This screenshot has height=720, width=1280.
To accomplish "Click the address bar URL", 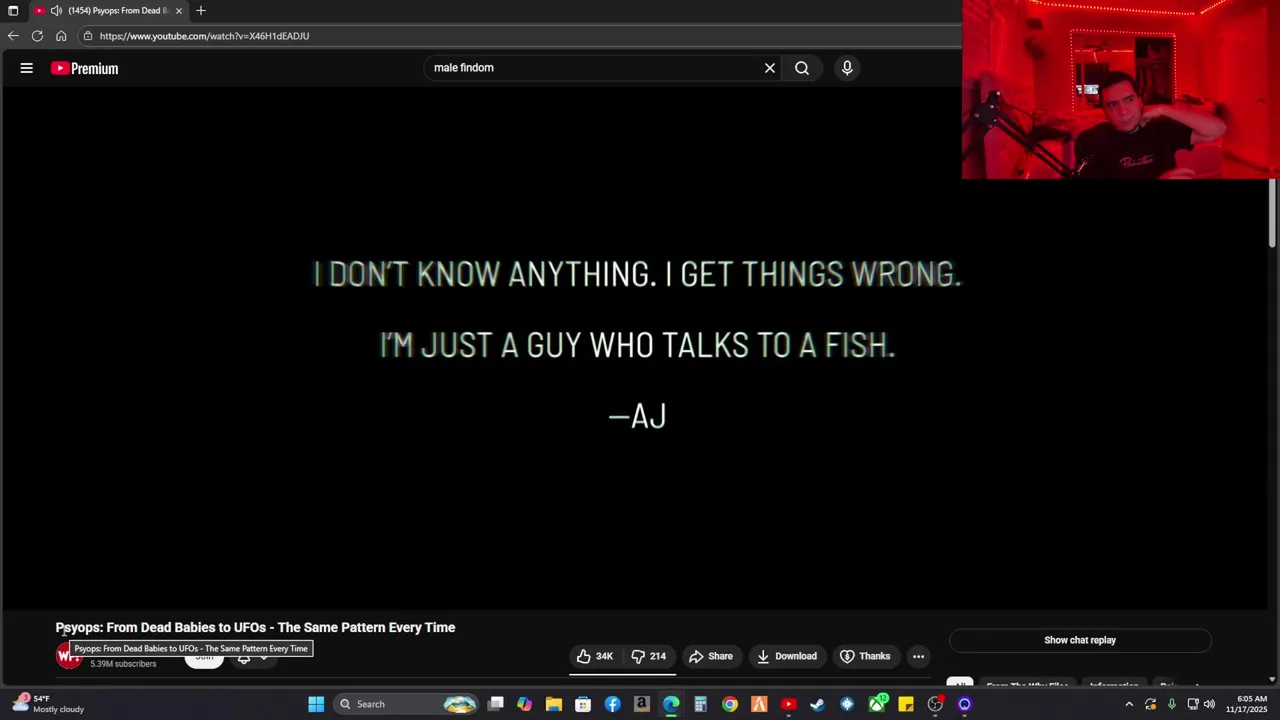I will click(x=204, y=36).
